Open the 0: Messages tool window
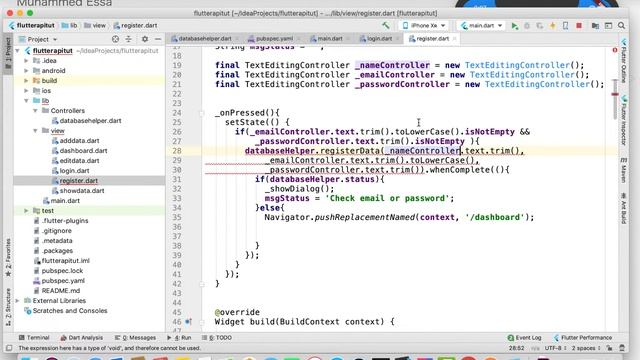 pos(135,338)
